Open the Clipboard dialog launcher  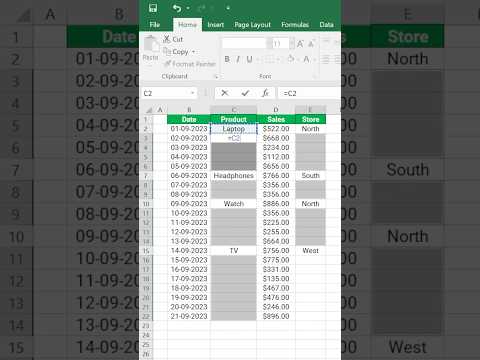tap(216, 77)
